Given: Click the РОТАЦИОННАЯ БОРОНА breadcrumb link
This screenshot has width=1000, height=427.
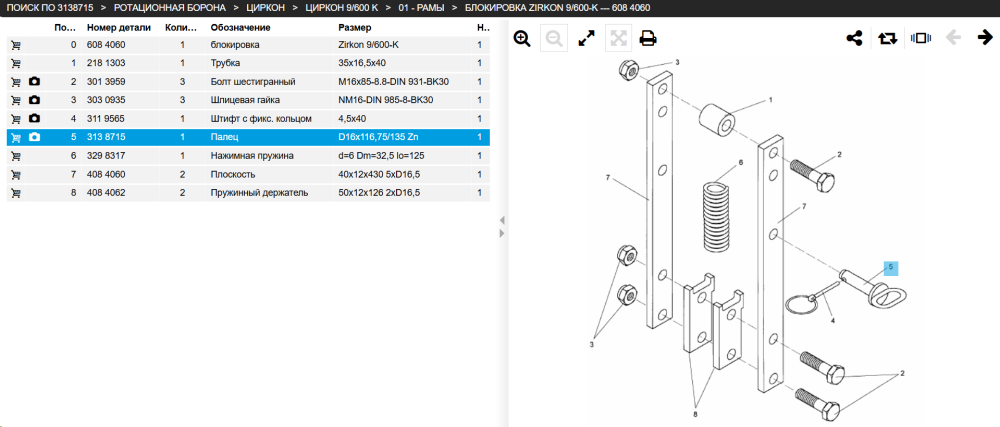Looking at the screenshot, I should click(x=169, y=8).
